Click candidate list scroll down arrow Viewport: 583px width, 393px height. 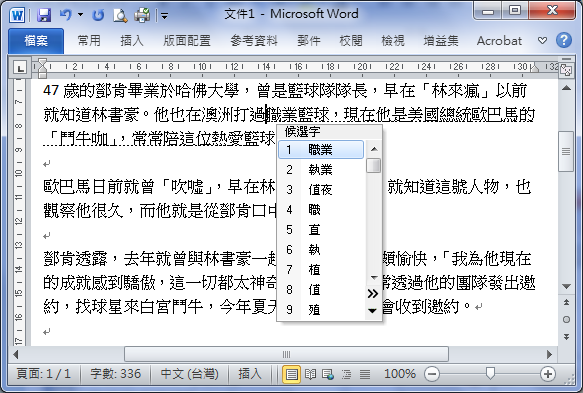pyautogui.click(x=374, y=277)
